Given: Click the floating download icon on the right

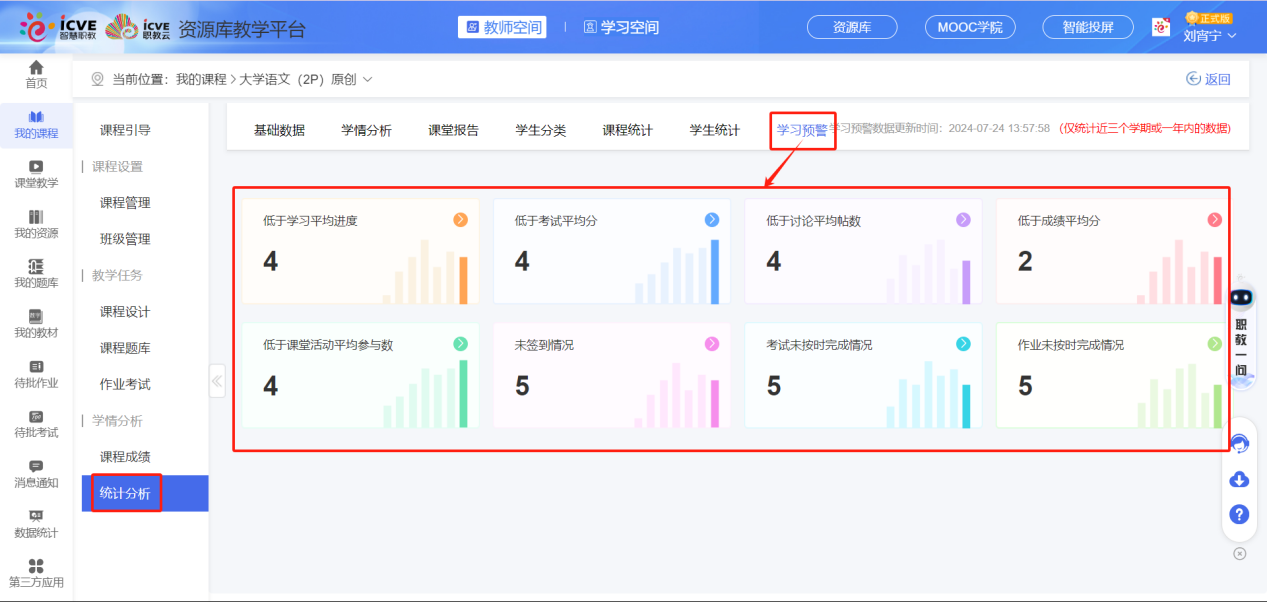Looking at the screenshot, I should point(1239,479).
